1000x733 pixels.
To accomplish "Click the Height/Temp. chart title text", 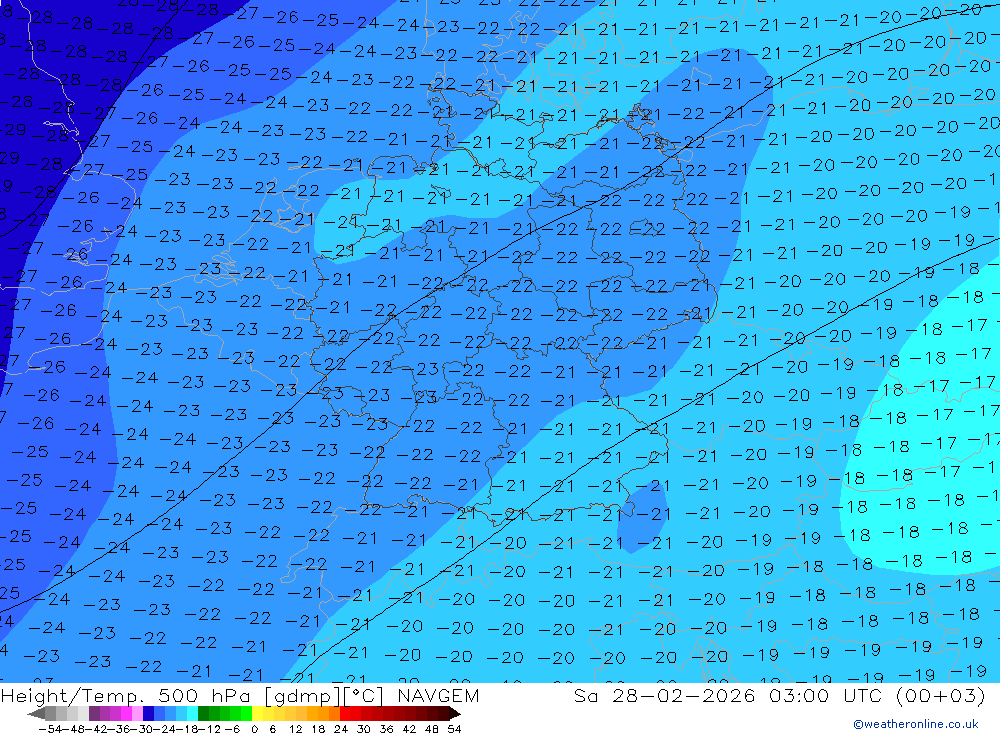I will coord(75,695).
